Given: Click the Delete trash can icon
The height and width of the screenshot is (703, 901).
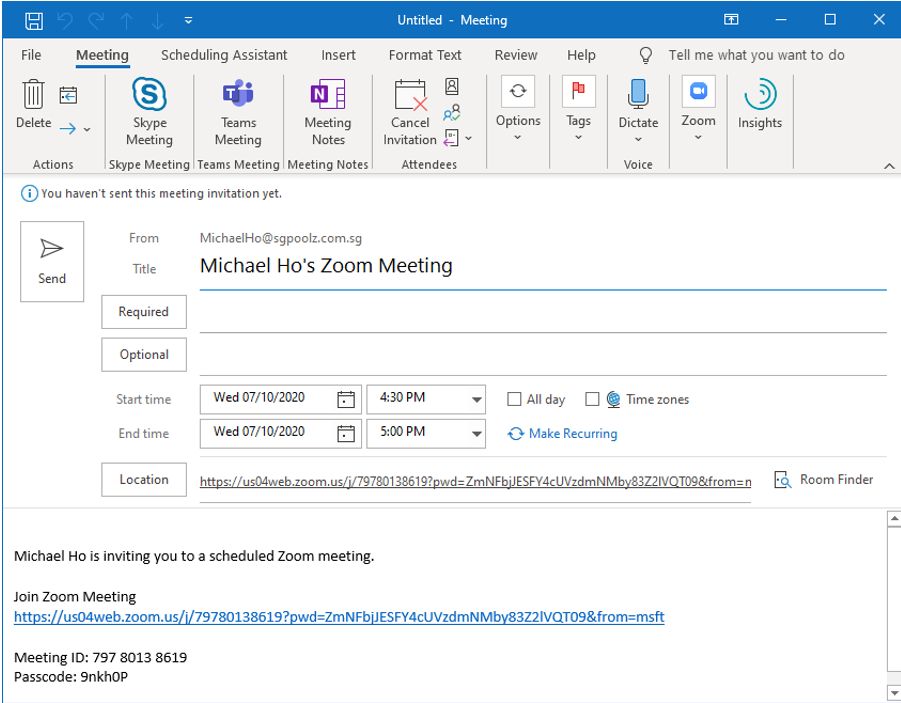Looking at the screenshot, I should click(33, 94).
